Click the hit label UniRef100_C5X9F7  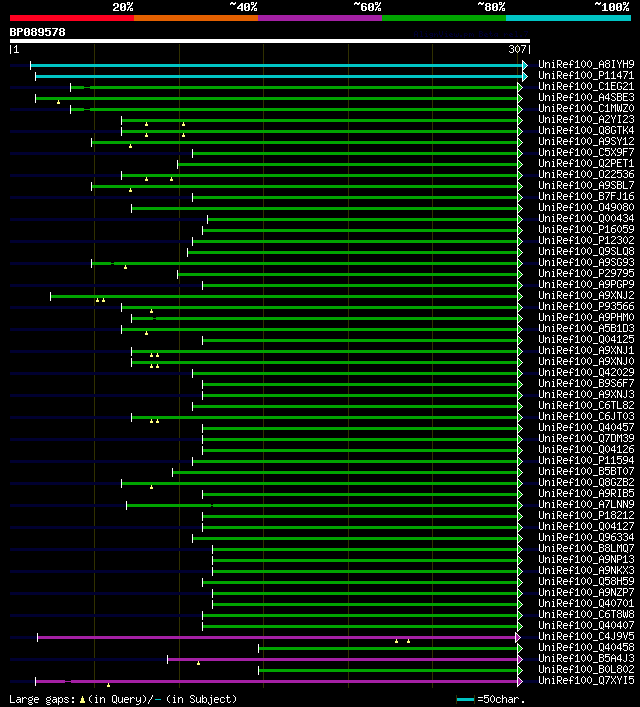(586, 152)
